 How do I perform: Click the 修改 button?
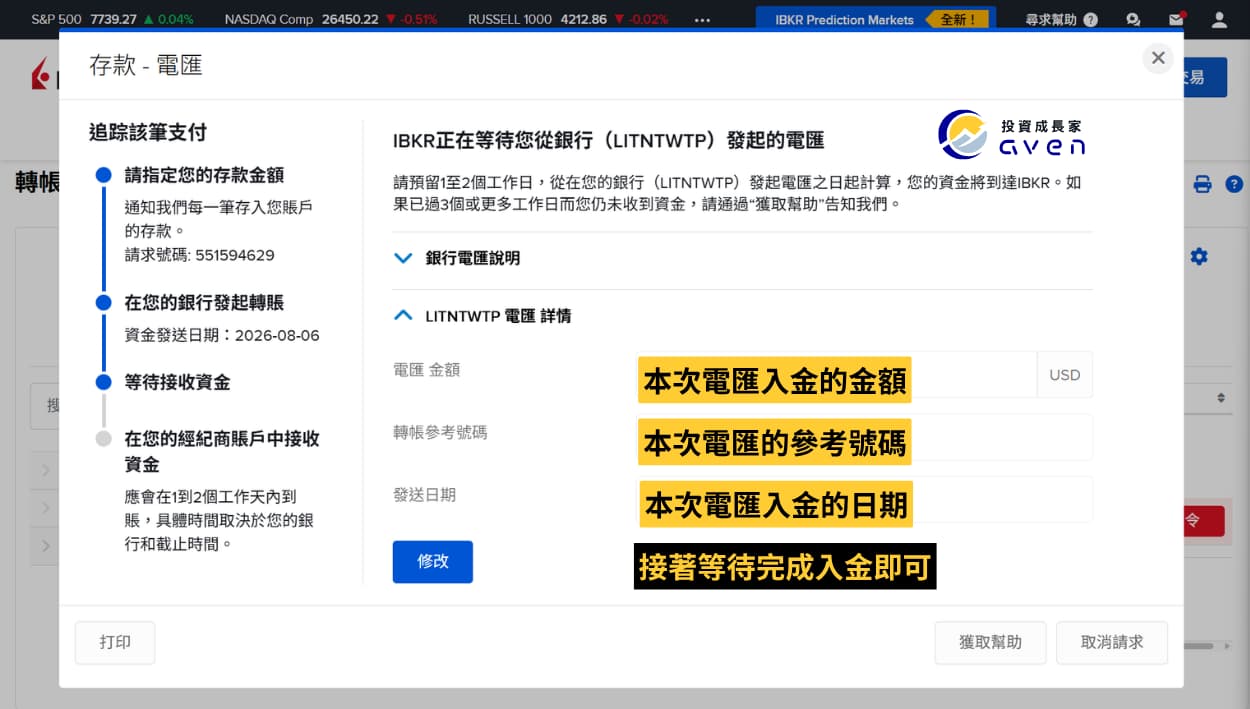click(433, 562)
